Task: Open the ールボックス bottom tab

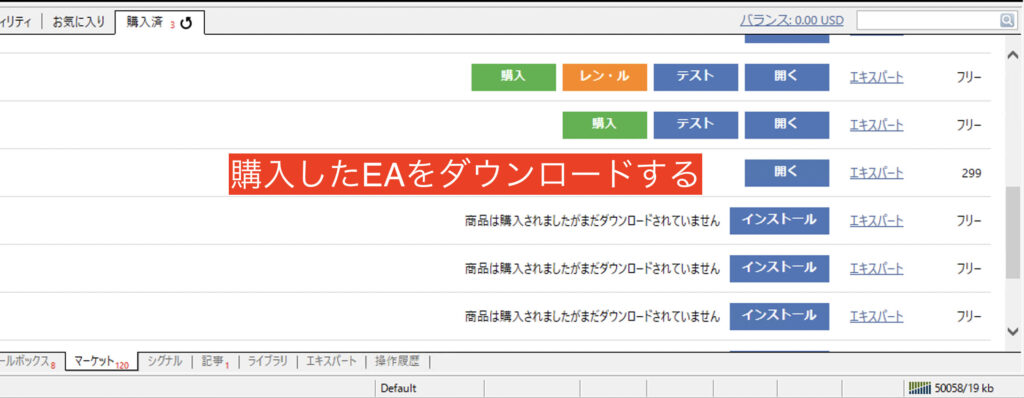Action: pos(27,361)
